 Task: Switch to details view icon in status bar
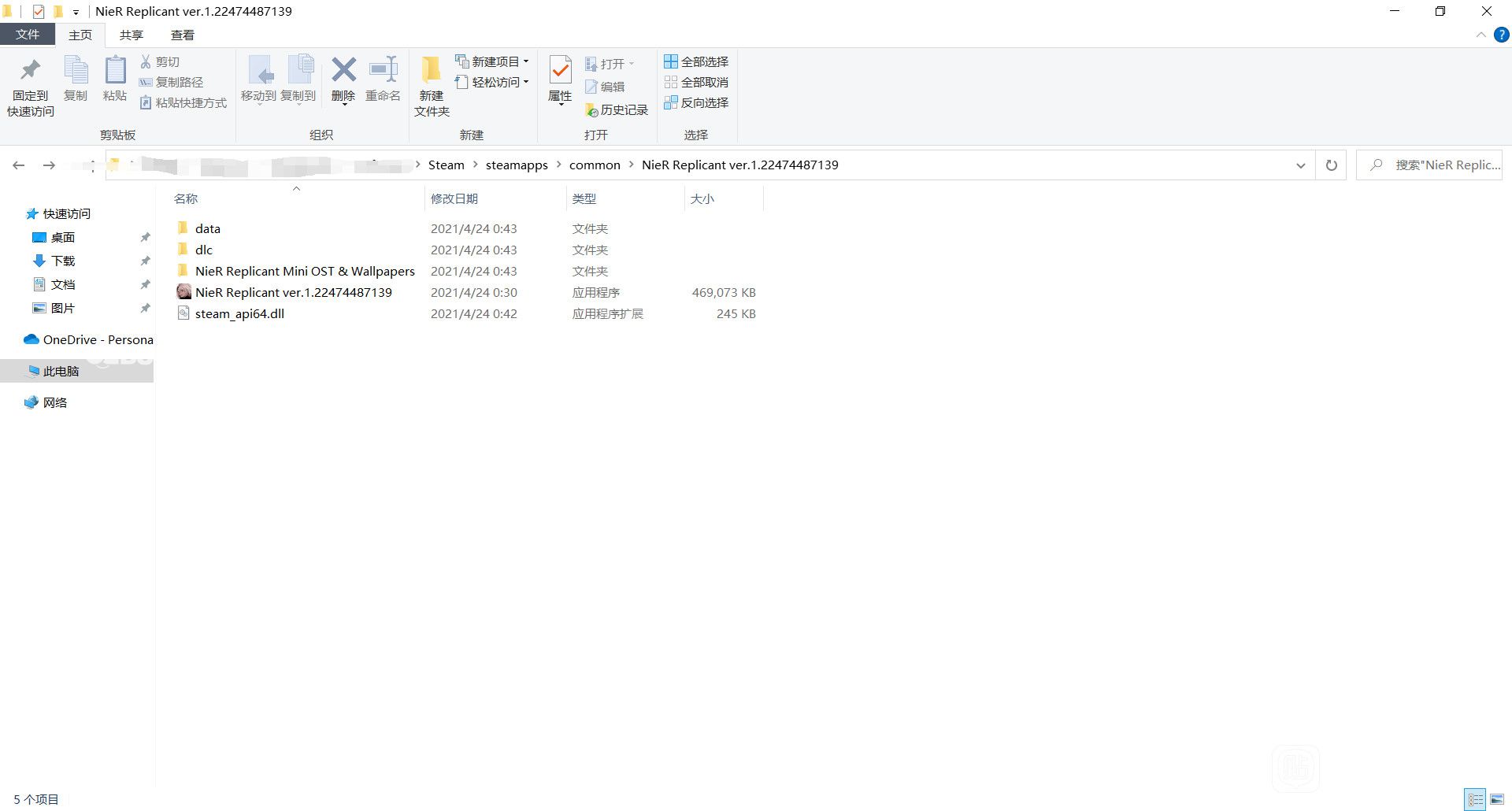tap(1475, 799)
